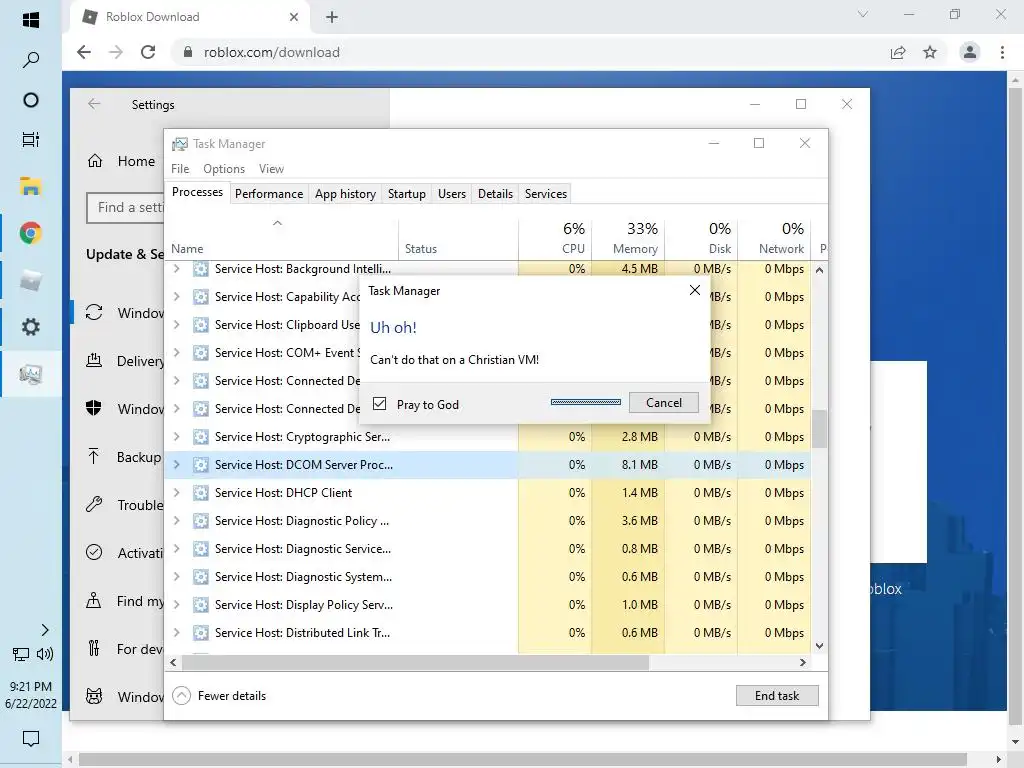1024x768 pixels.
Task: Open the Home icon in Settings
Action: 95,161
